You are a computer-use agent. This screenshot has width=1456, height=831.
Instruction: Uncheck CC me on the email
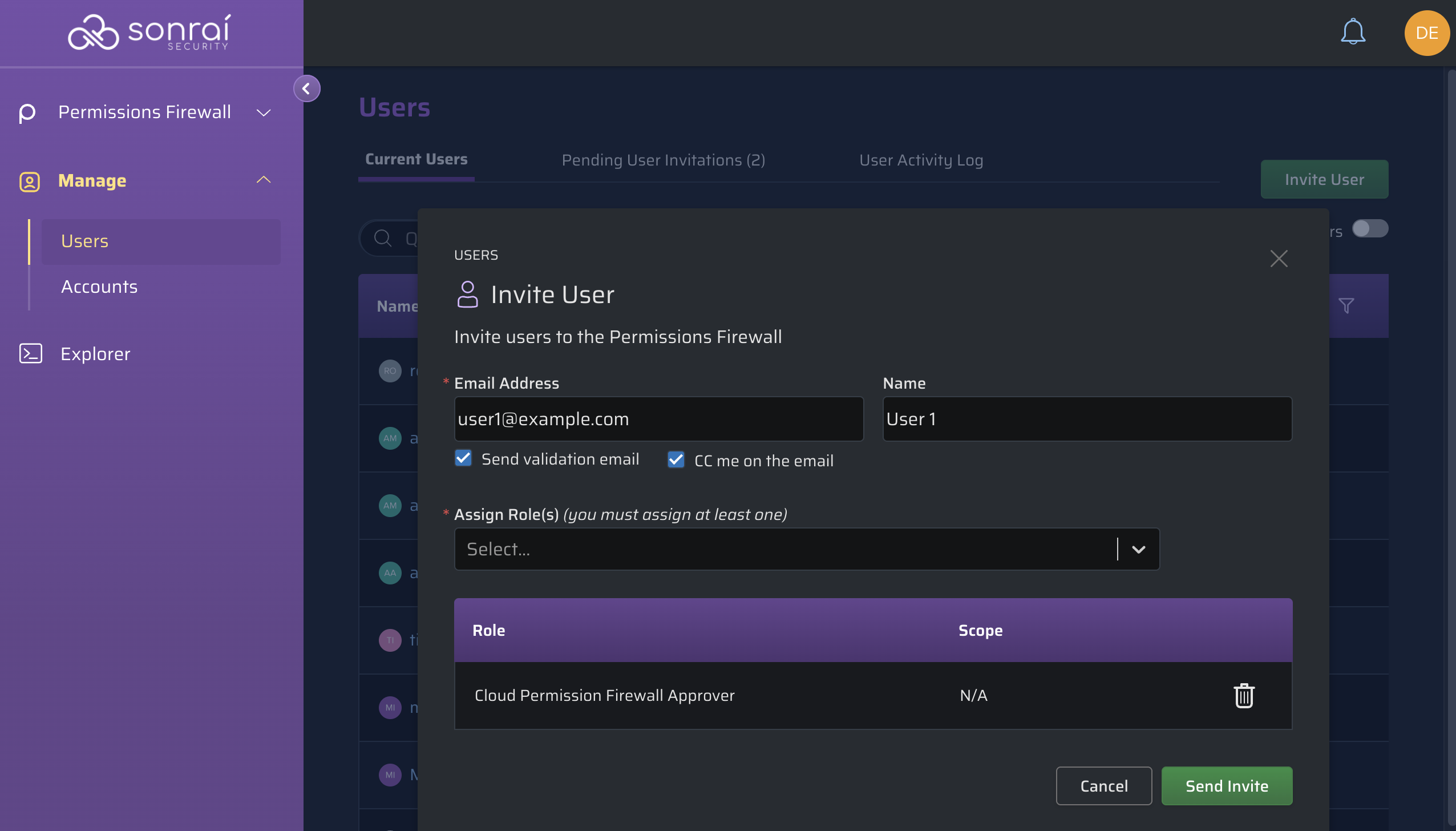pos(676,459)
